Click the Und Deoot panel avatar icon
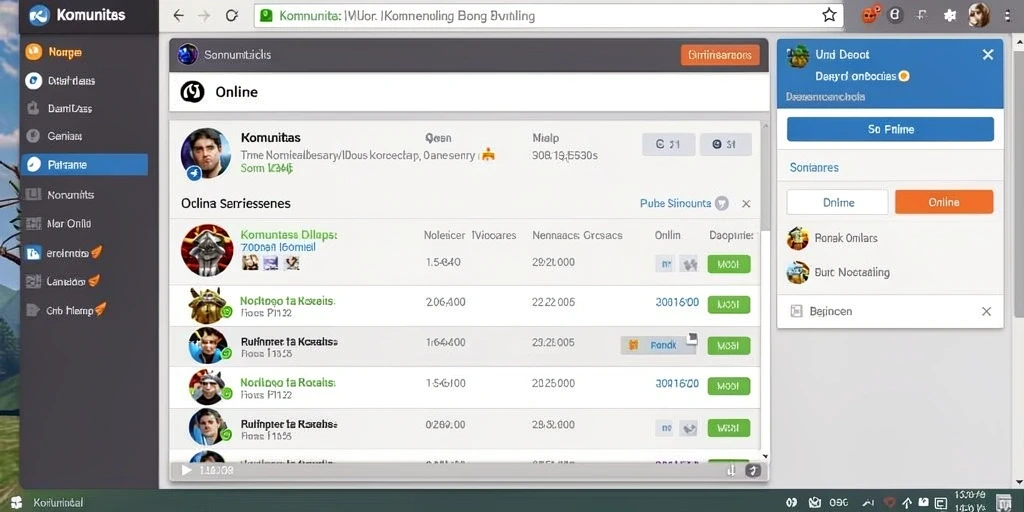 798,57
